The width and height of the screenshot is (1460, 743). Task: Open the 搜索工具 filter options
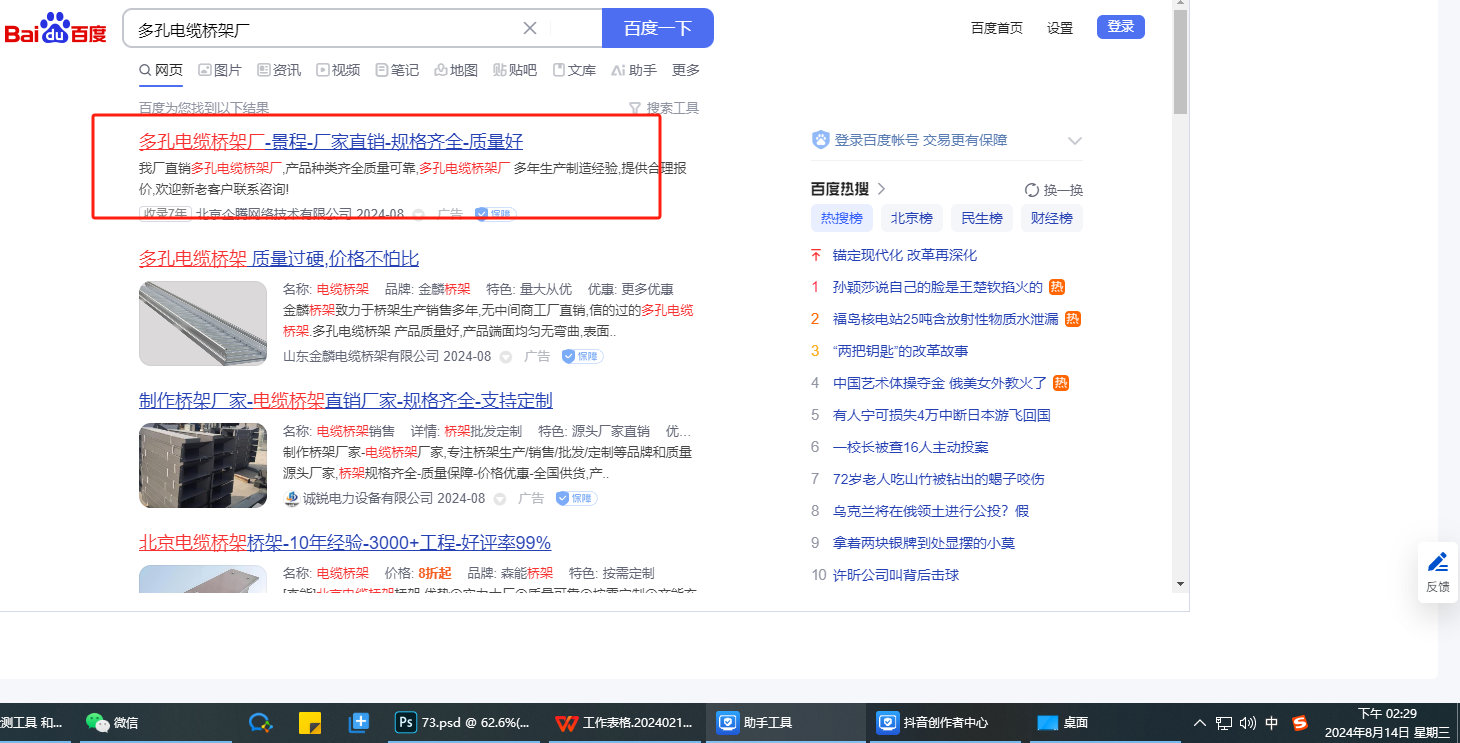click(x=663, y=108)
